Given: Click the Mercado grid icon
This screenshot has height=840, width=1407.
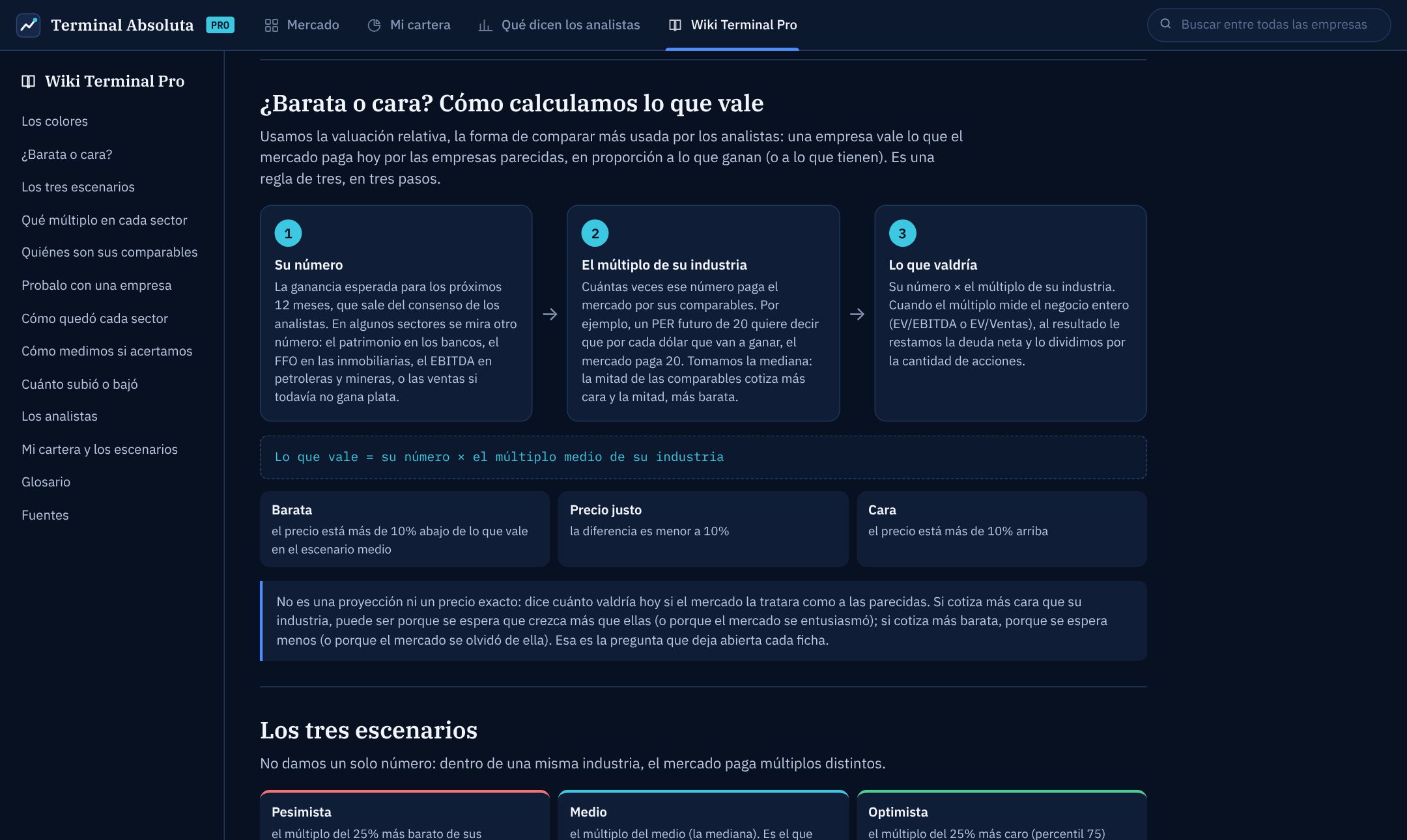Looking at the screenshot, I should click(272, 25).
